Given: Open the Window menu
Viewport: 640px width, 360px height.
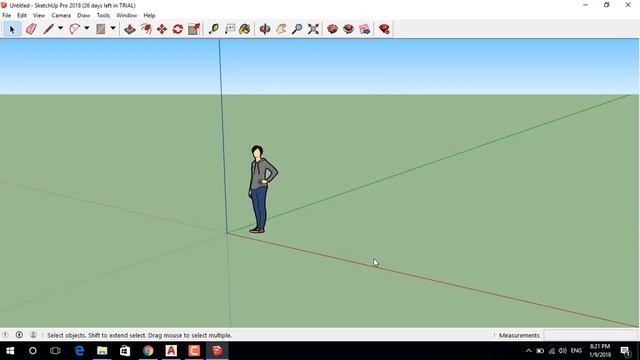Looking at the screenshot, I should click(x=127, y=15).
